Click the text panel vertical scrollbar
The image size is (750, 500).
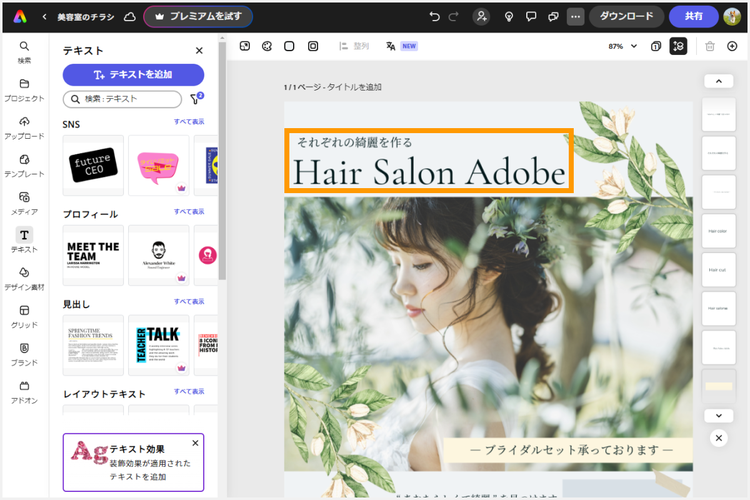click(222, 160)
